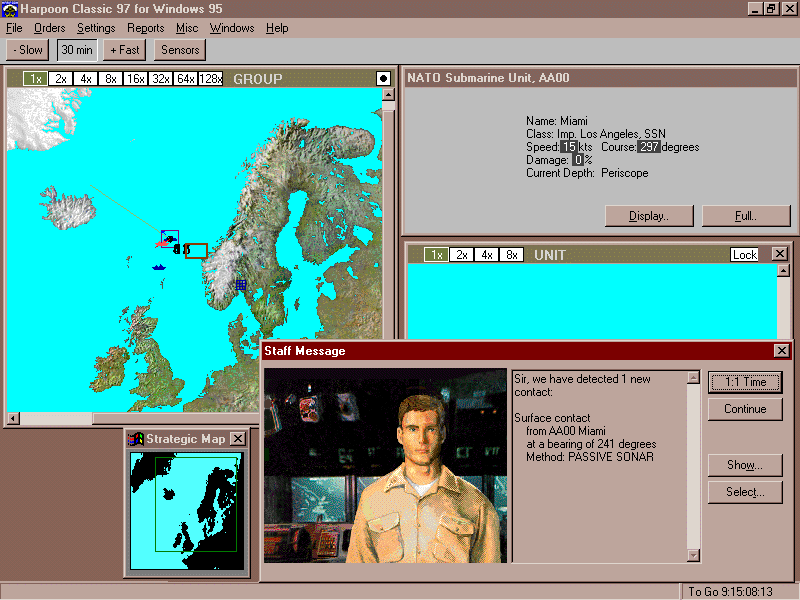Open the Orders menu
This screenshot has height=600, width=800.
[49, 28]
